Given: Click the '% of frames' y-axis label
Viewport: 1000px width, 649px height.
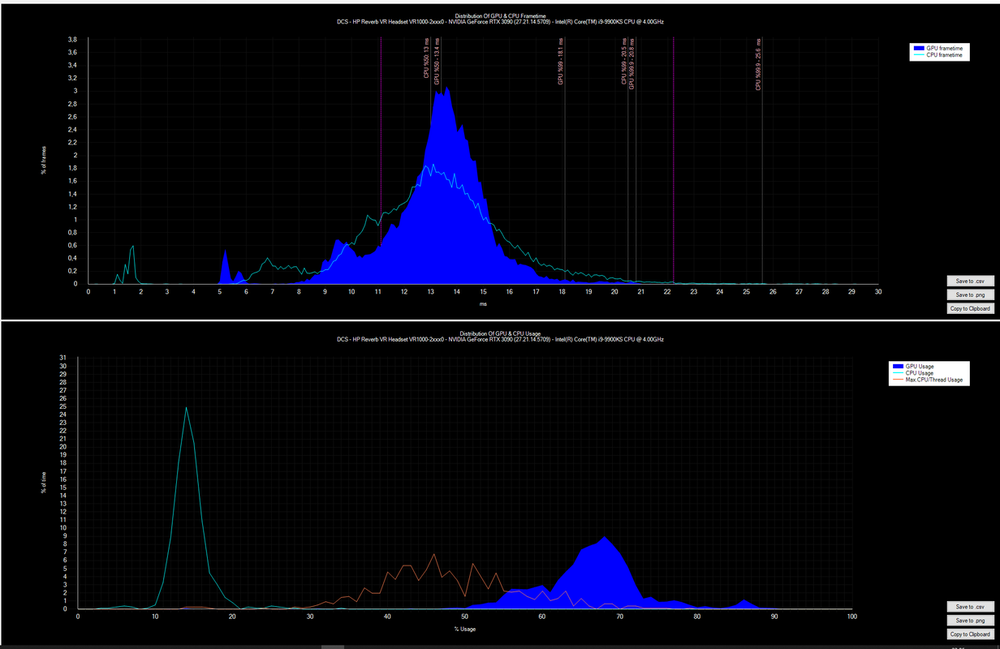Looking at the screenshot, I should click(x=44, y=160).
